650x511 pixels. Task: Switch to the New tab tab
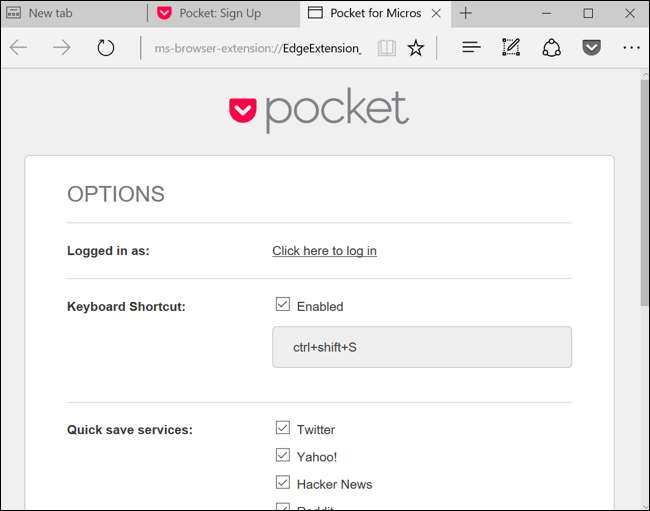coord(70,13)
